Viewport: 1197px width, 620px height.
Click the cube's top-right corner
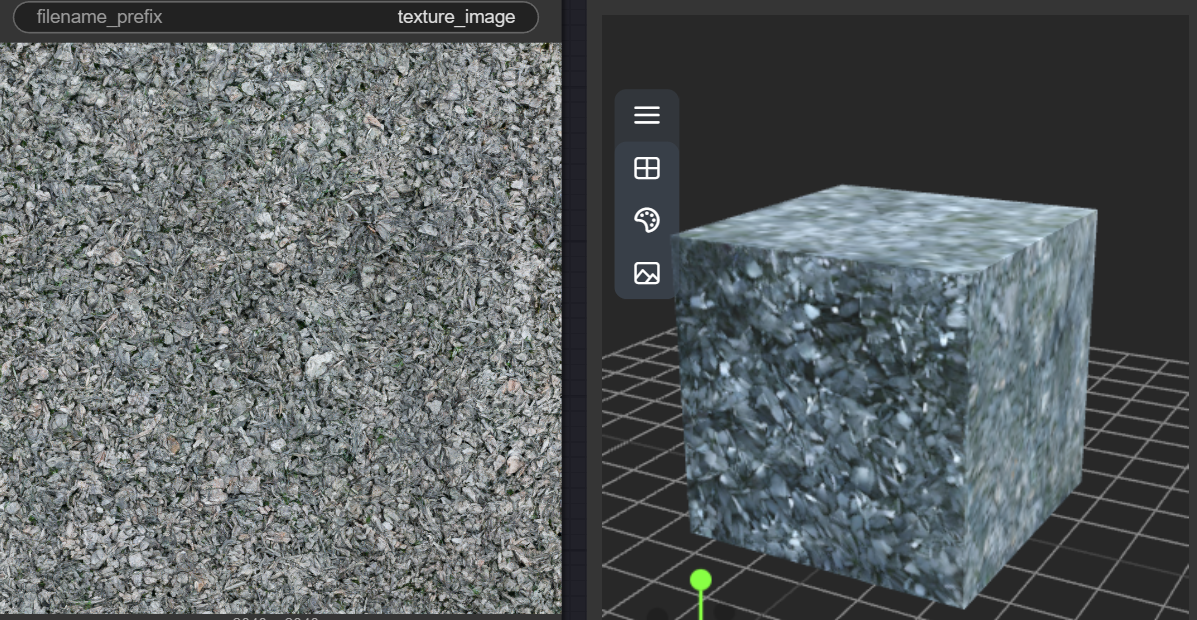[1096, 210]
